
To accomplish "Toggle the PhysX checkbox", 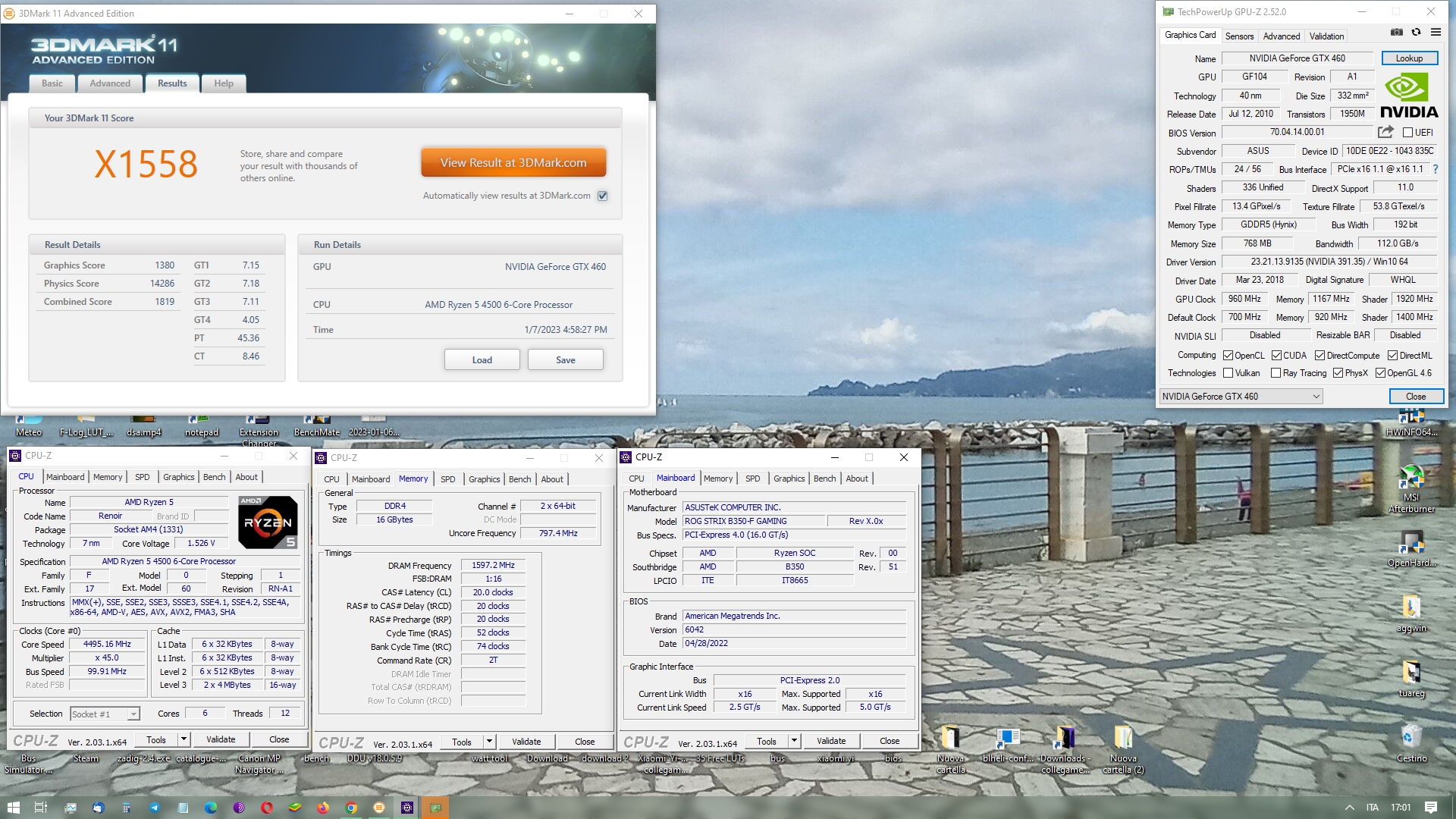I will click(1338, 373).
